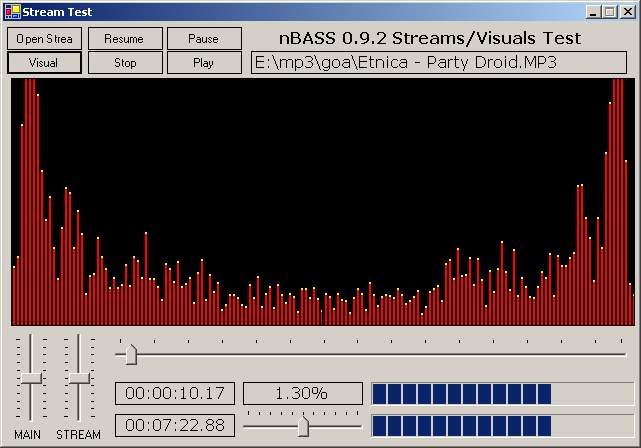This screenshot has height=448, width=641.
Task: Click the file path field showing Party Droid.MP3
Action: [439, 63]
